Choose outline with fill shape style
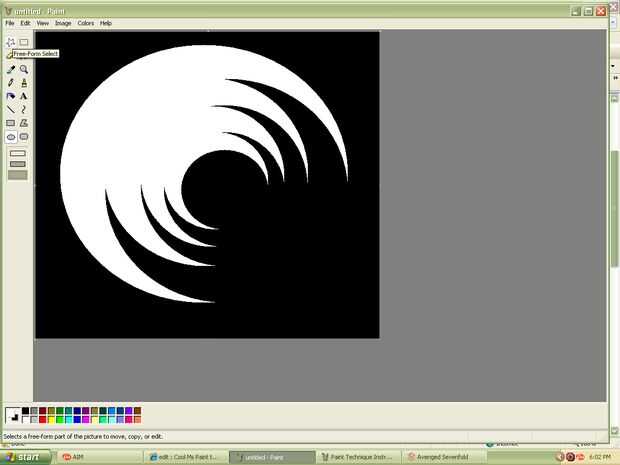The image size is (620, 465). (18, 164)
